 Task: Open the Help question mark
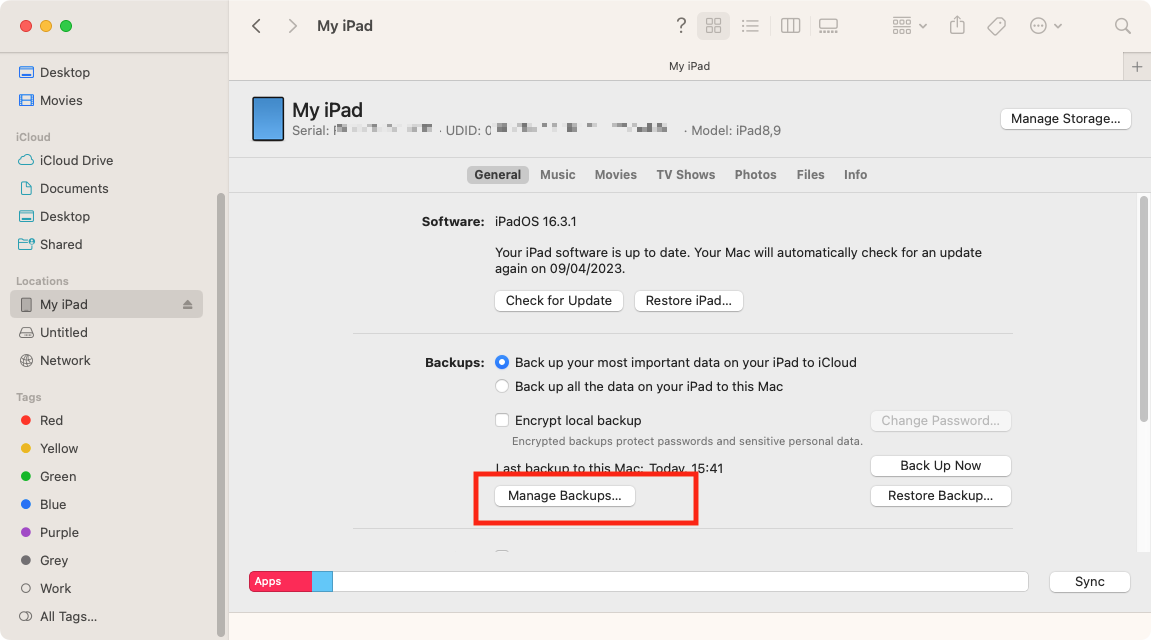(x=681, y=26)
